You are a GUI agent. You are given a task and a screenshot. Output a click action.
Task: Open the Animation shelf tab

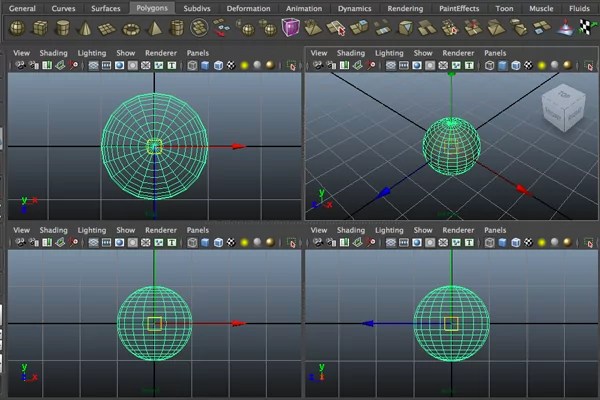tap(304, 8)
